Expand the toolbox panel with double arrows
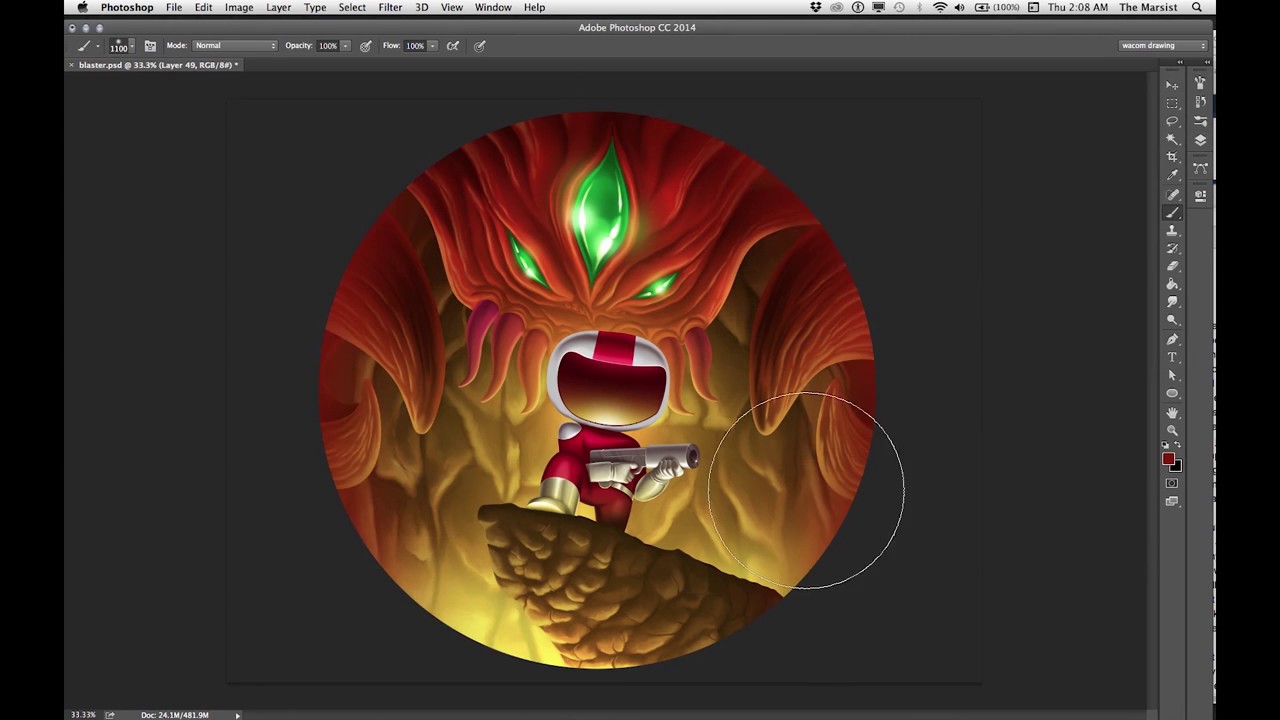This screenshot has height=720, width=1280. (1180, 63)
